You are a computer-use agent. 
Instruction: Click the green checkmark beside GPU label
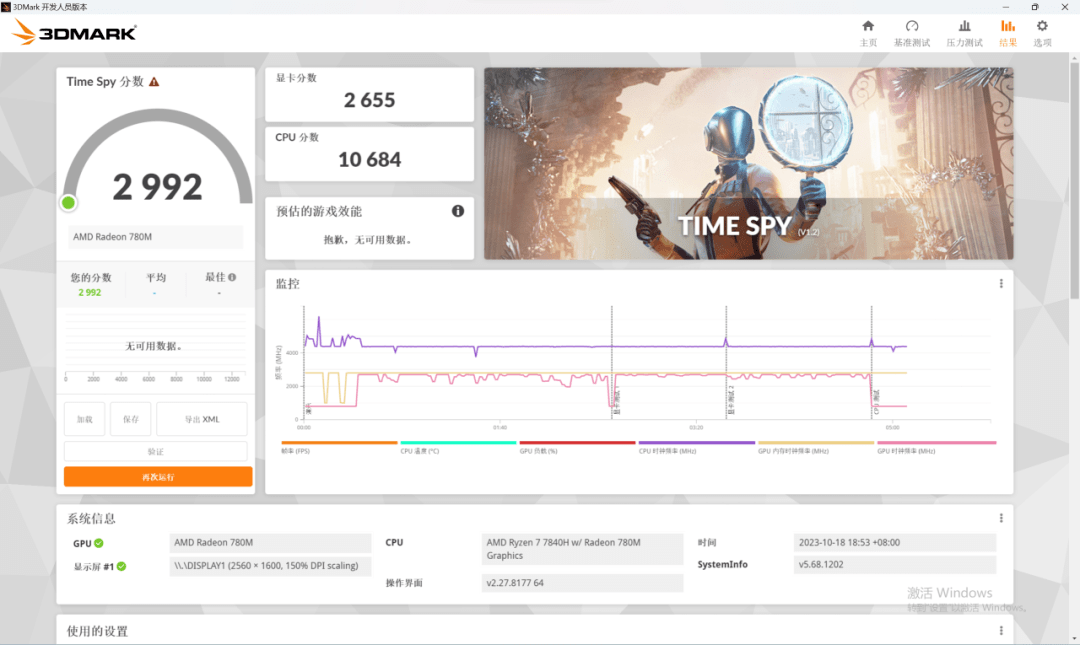(99, 543)
